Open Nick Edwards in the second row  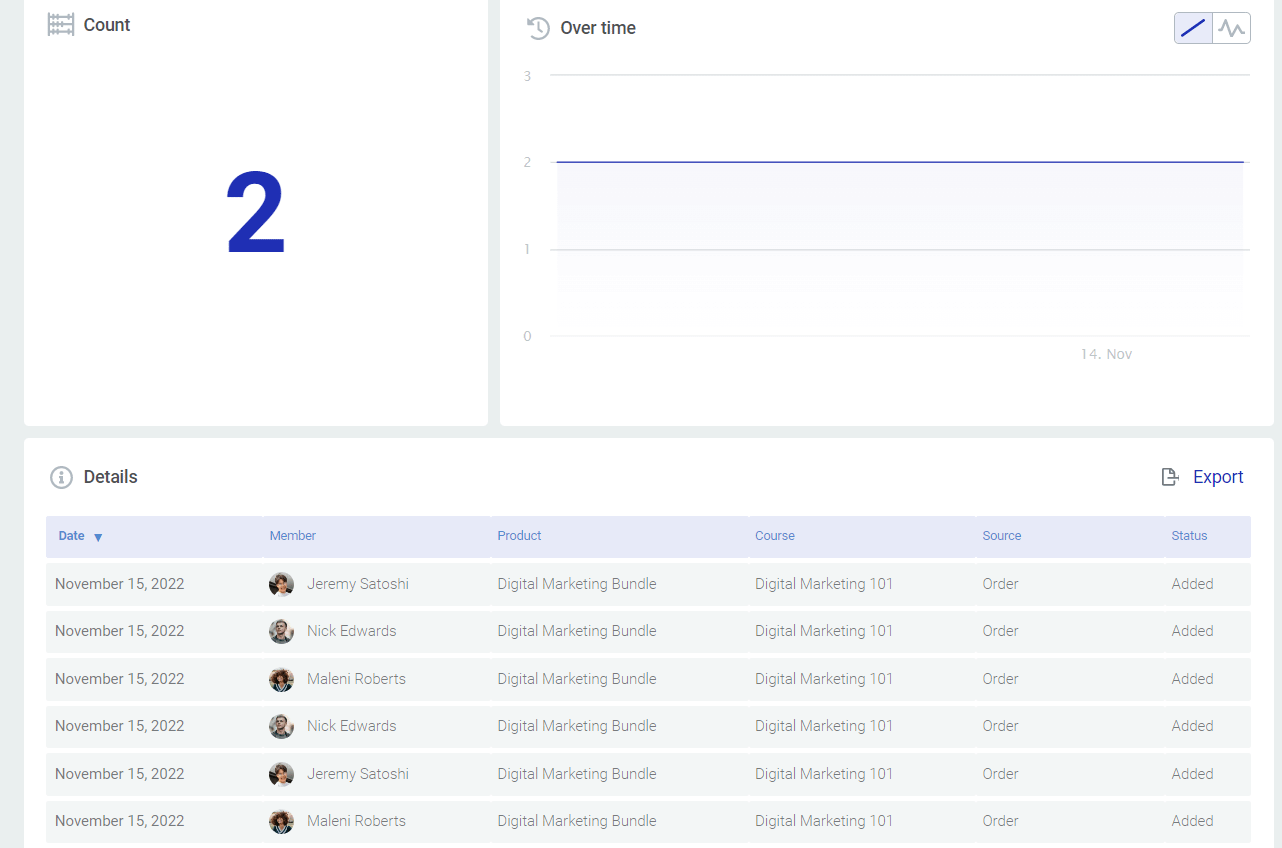pos(352,631)
